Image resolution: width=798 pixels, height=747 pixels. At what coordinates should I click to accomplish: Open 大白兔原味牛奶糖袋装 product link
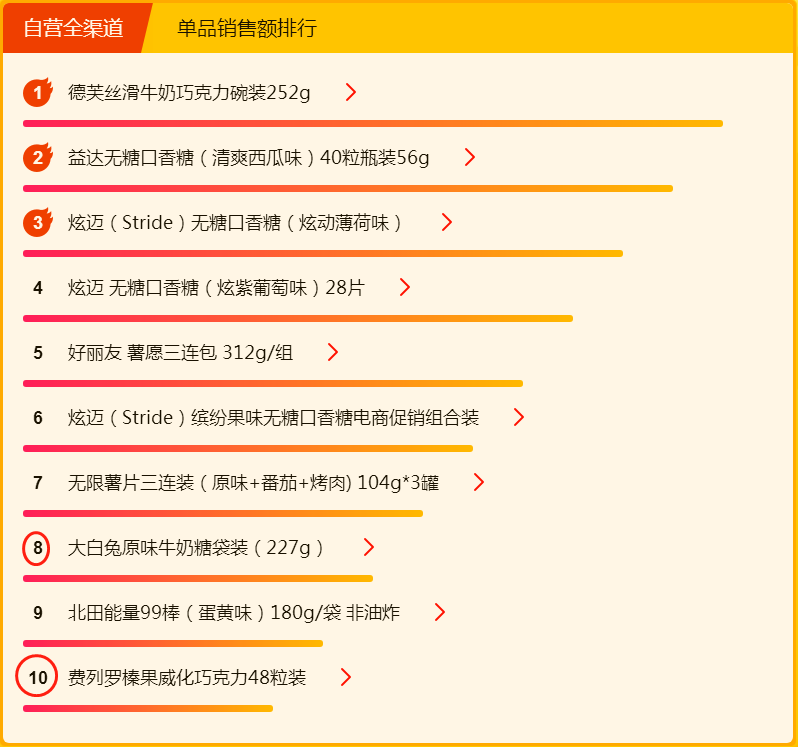pyautogui.click(x=196, y=548)
